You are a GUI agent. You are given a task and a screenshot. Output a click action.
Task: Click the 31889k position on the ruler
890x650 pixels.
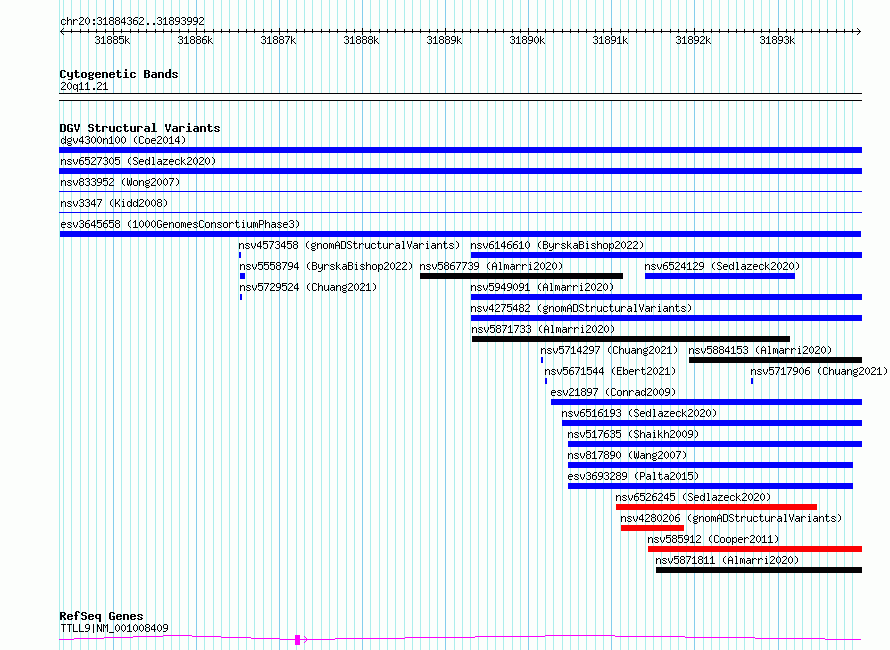pyautogui.click(x=444, y=40)
